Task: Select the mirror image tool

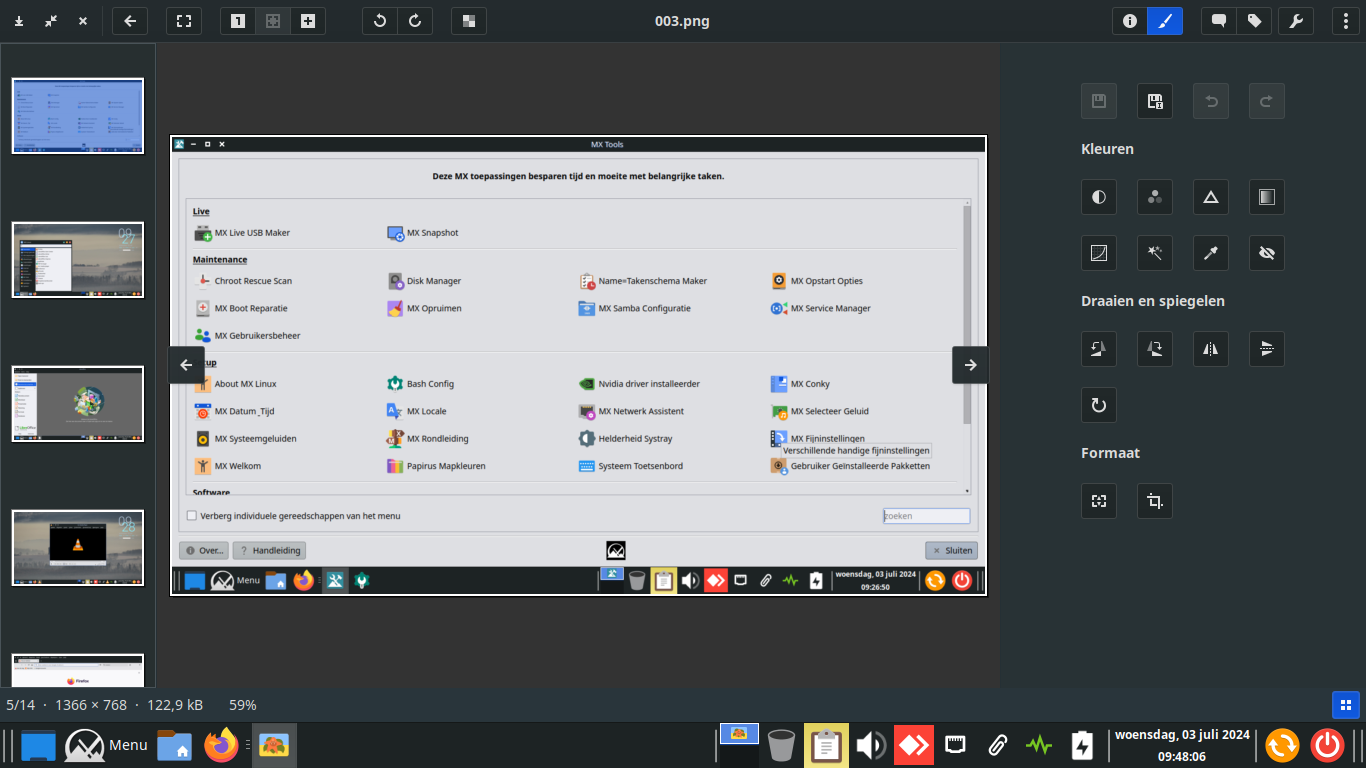Action: coord(1211,349)
